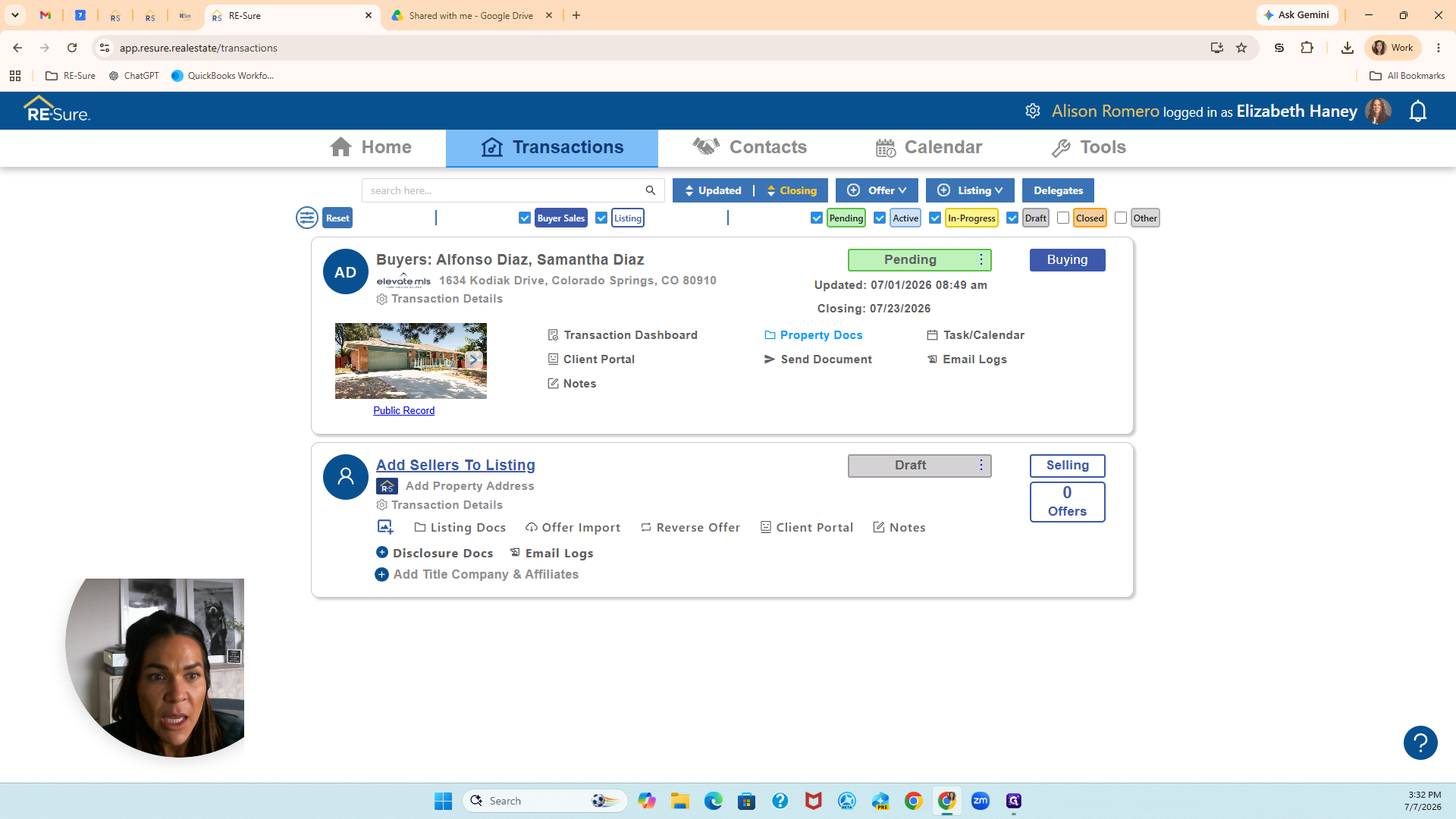Open the Calendar tab
Viewport: 1456px width, 819px height.
(929, 147)
